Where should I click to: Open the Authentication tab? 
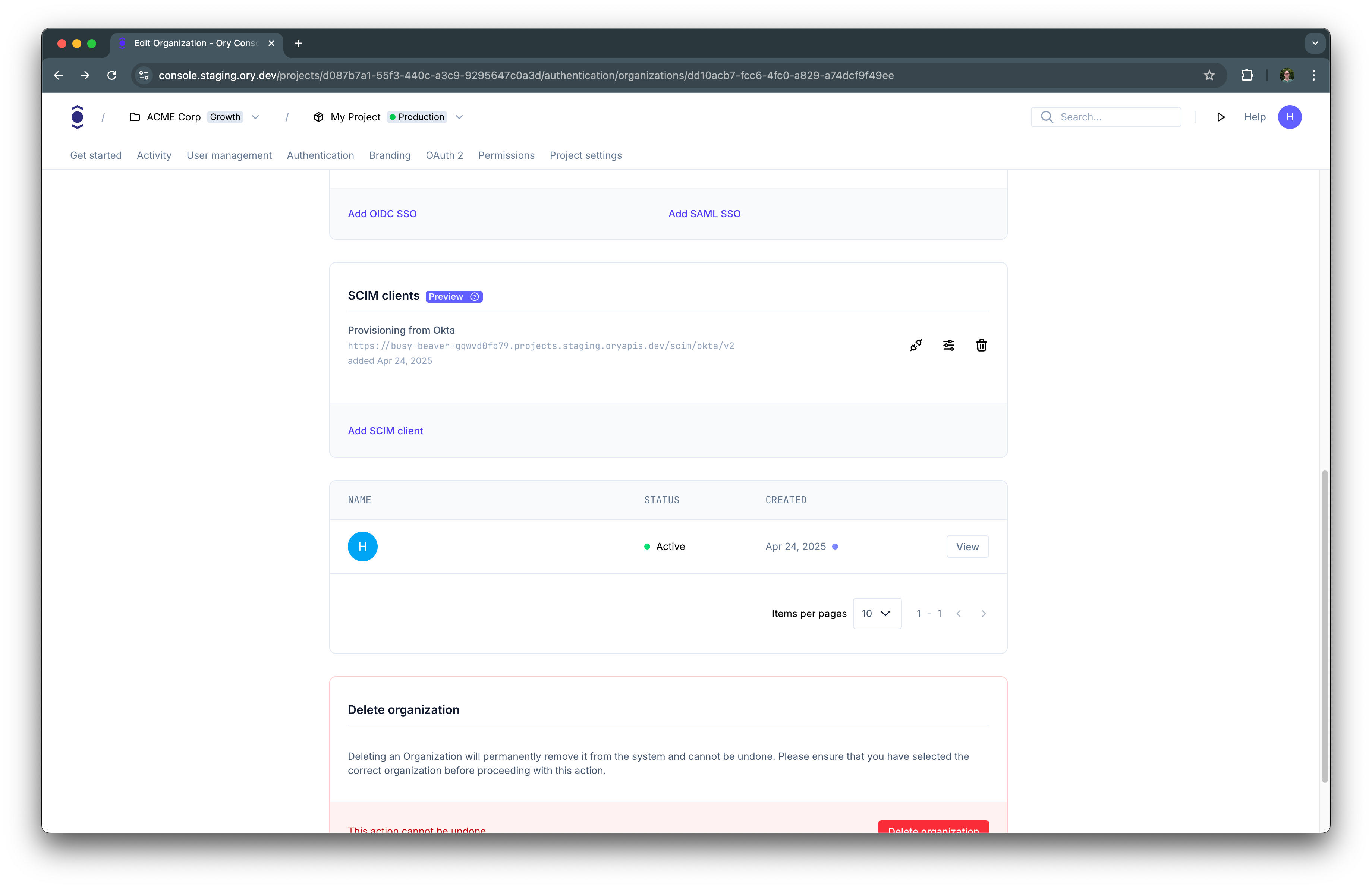tap(320, 155)
